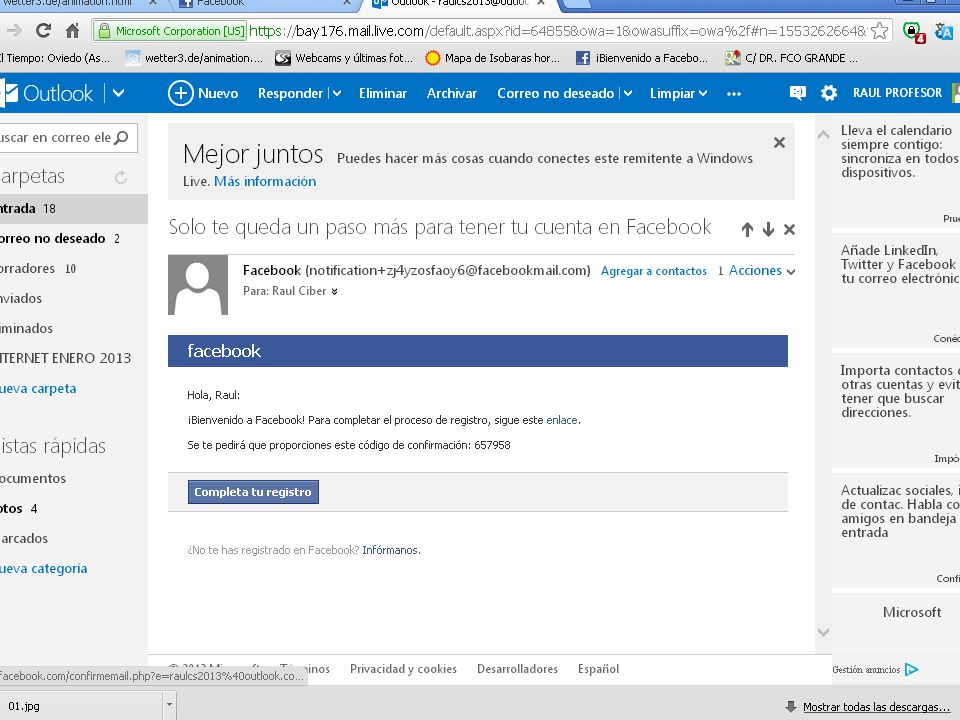Refresh folders with the circular arrow icon

121,178
